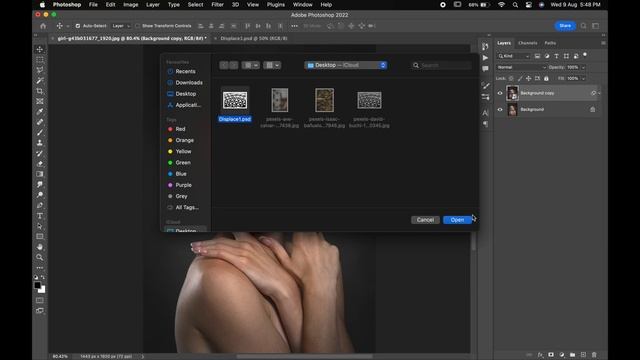The image size is (640, 360).
Task: Select the Frame tool
Action: (x=40, y=101)
